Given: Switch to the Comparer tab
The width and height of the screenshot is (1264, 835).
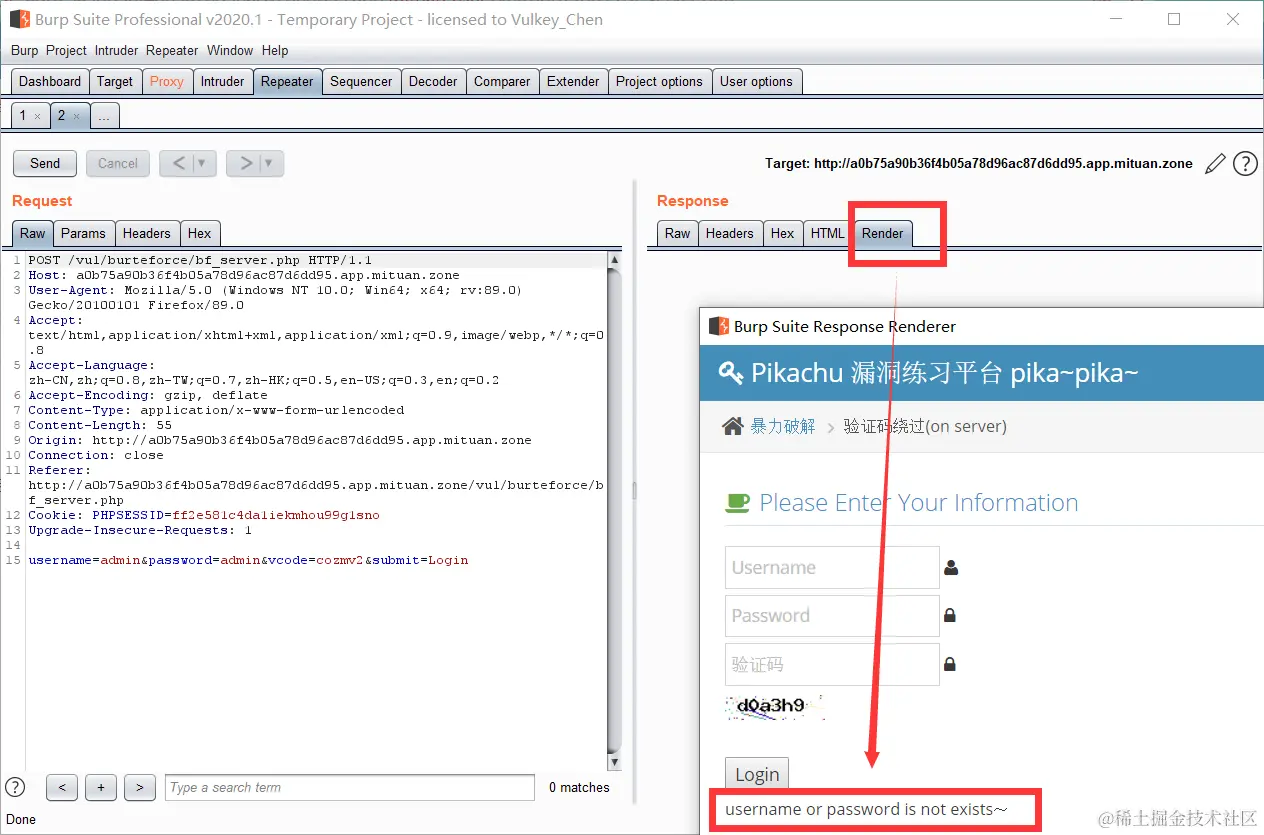Looking at the screenshot, I should pos(502,82).
